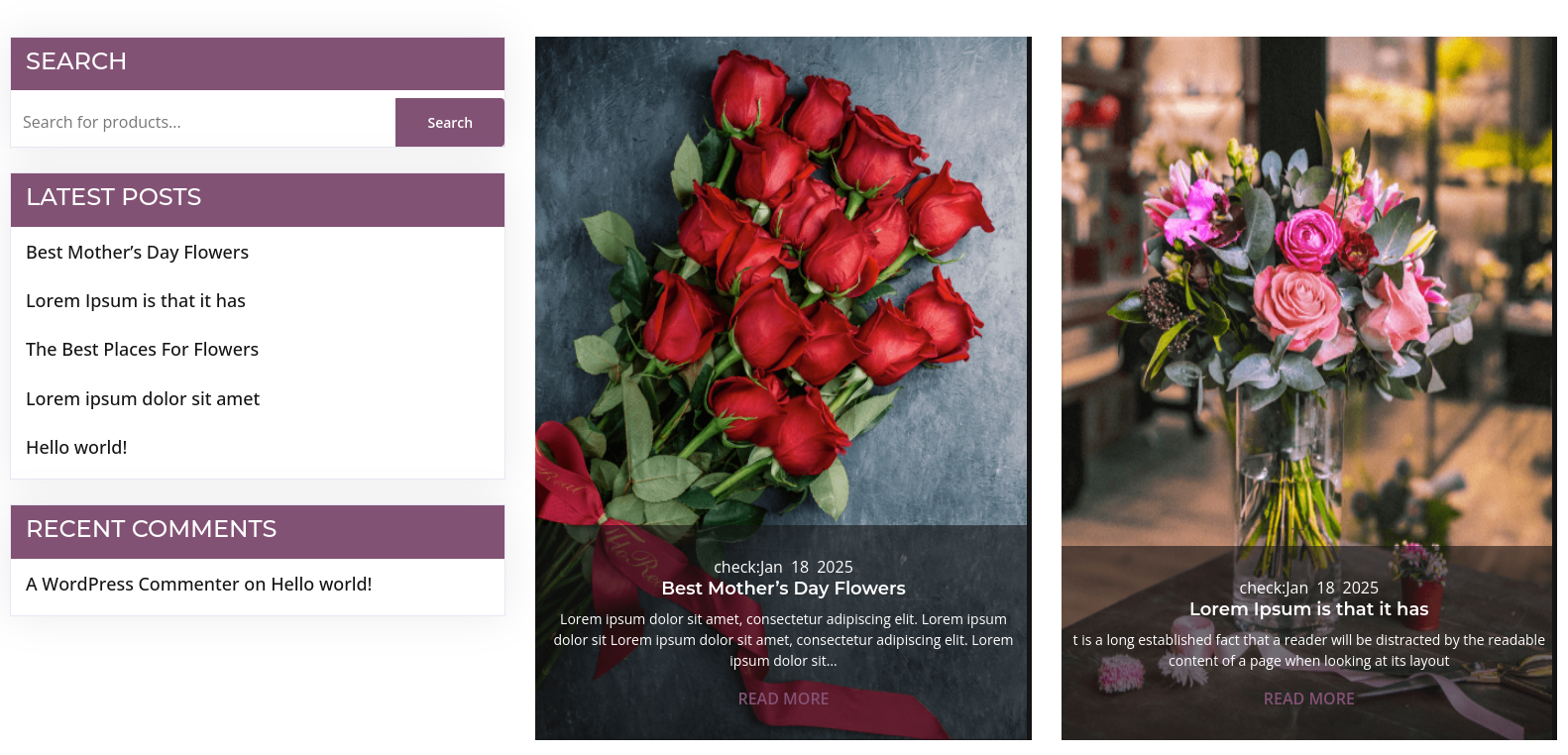Click the SEARCH widget heading
The image size is (1568, 755).
tap(75, 61)
